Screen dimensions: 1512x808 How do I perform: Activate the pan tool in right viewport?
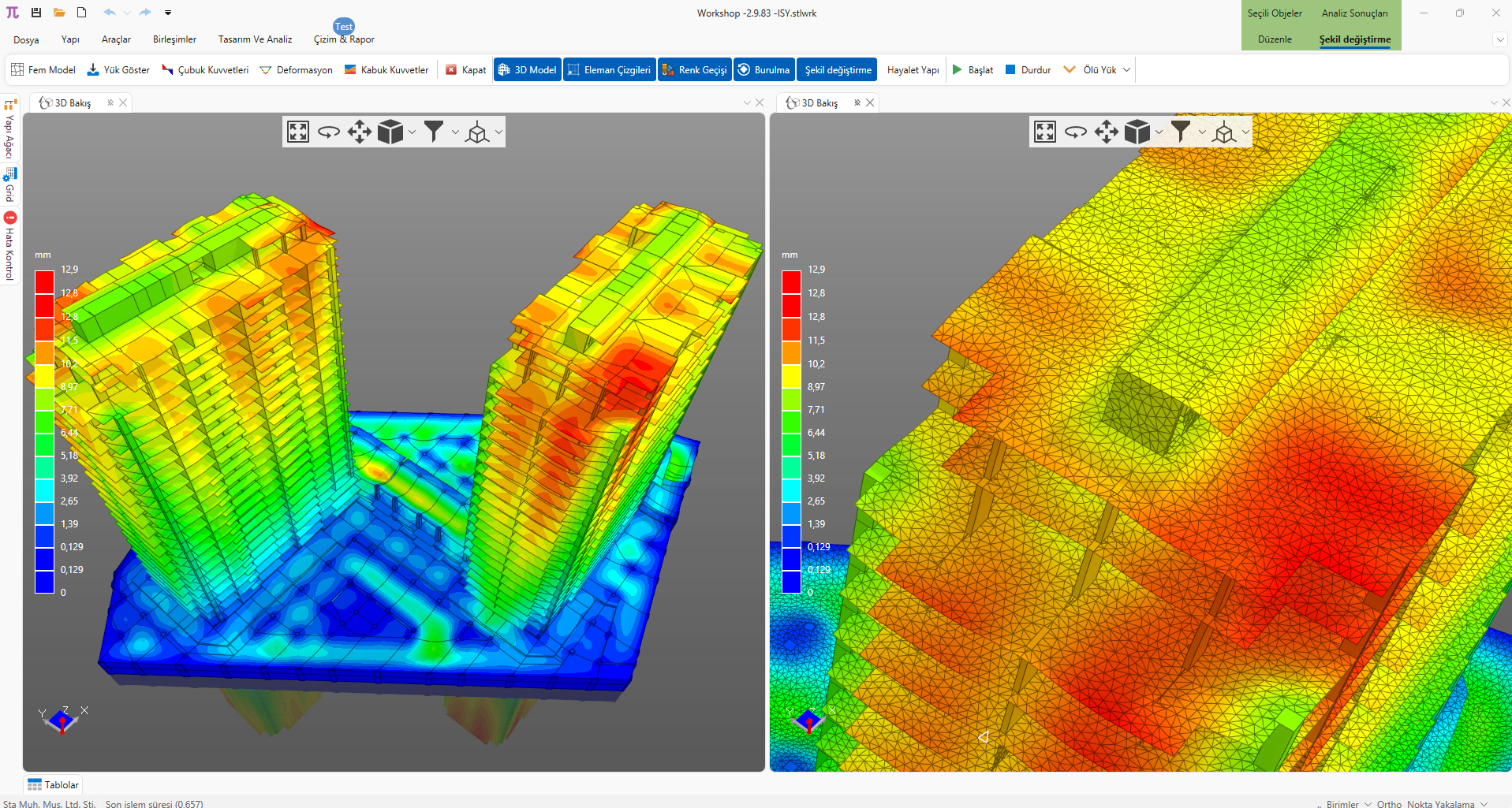point(1106,132)
